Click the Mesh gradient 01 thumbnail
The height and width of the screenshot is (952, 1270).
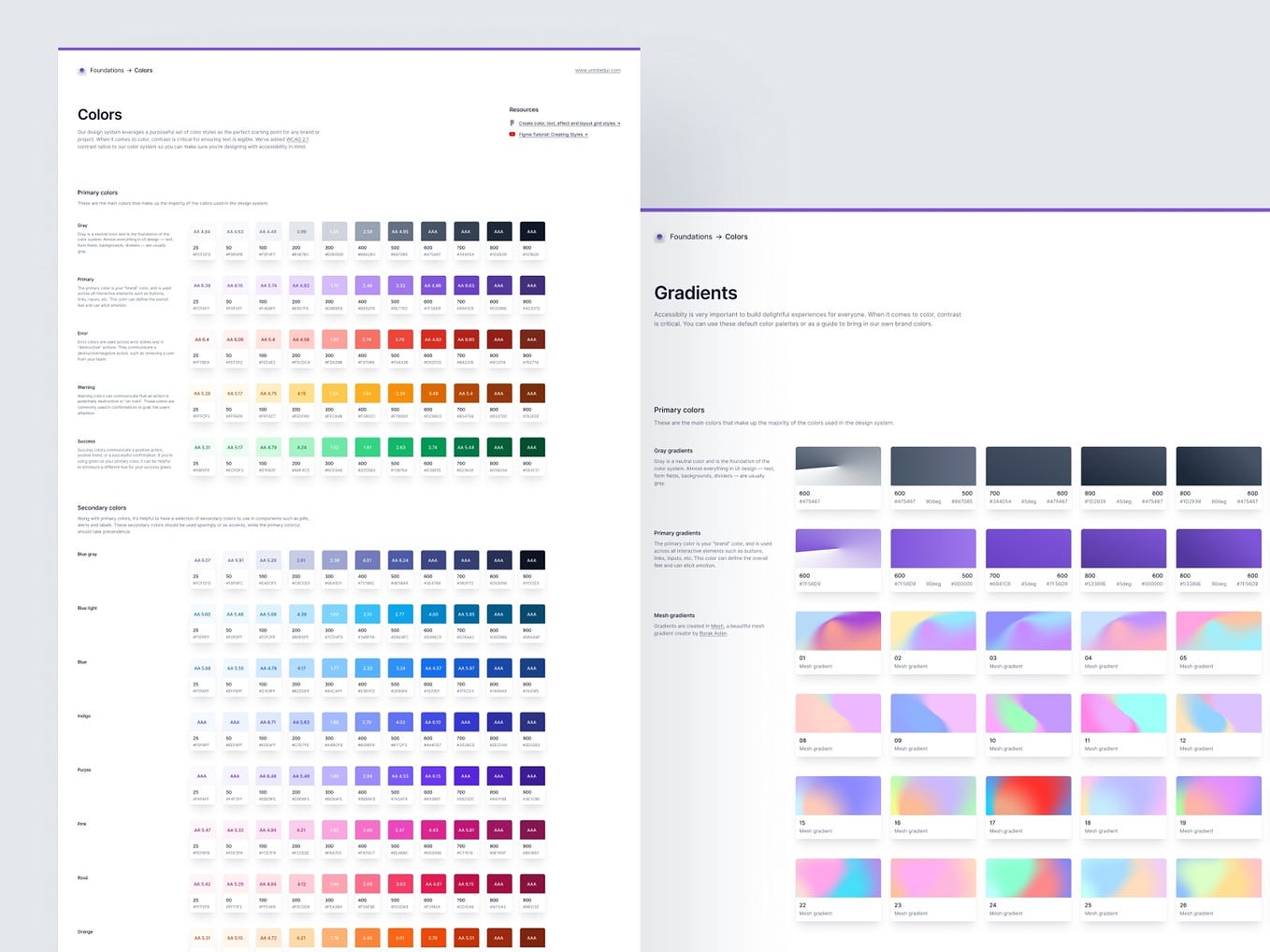pyautogui.click(x=837, y=629)
